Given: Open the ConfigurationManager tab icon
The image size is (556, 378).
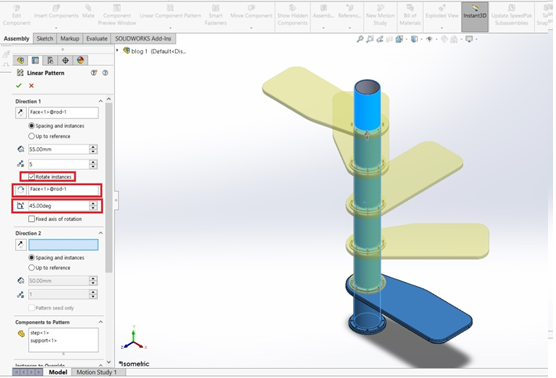Looking at the screenshot, I should click(x=50, y=60).
